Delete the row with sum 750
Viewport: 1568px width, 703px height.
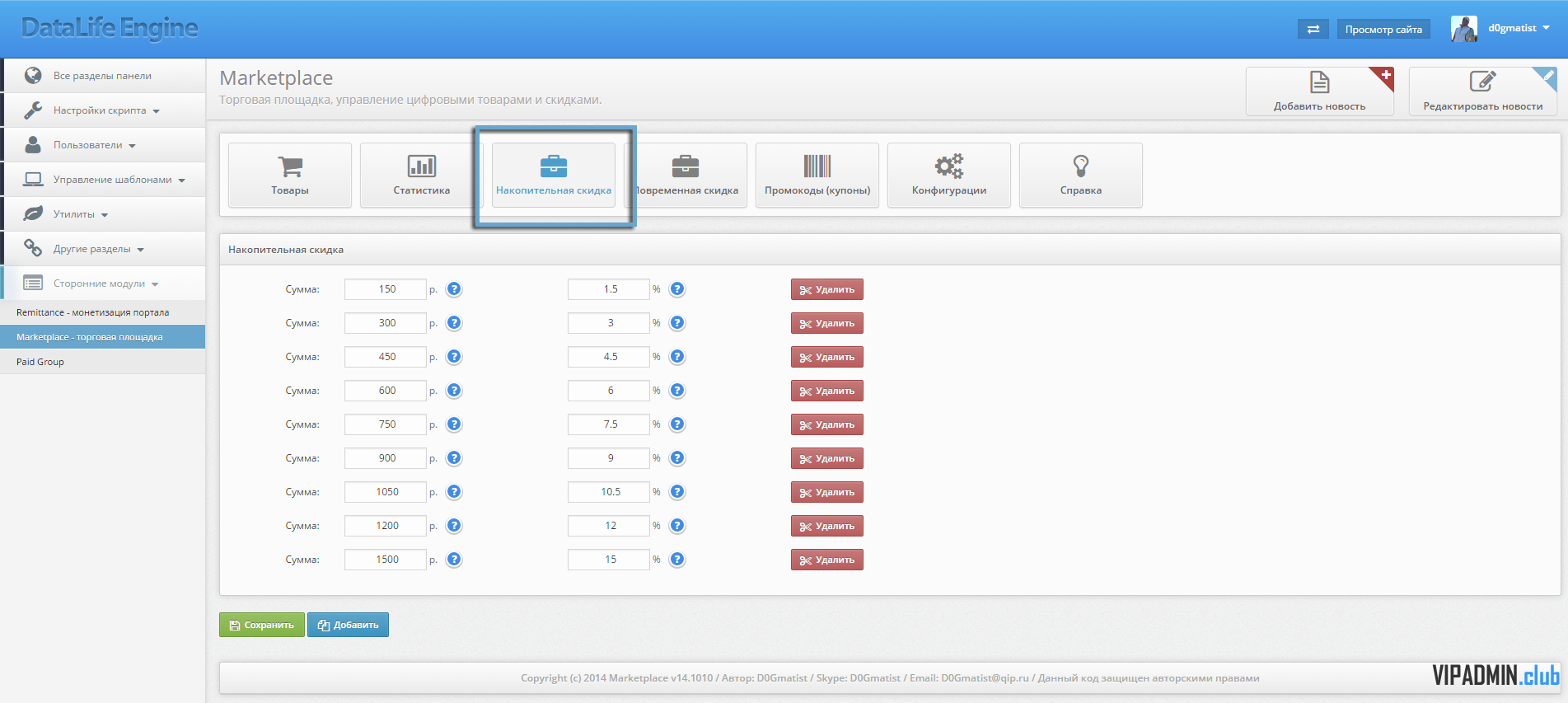pos(827,424)
